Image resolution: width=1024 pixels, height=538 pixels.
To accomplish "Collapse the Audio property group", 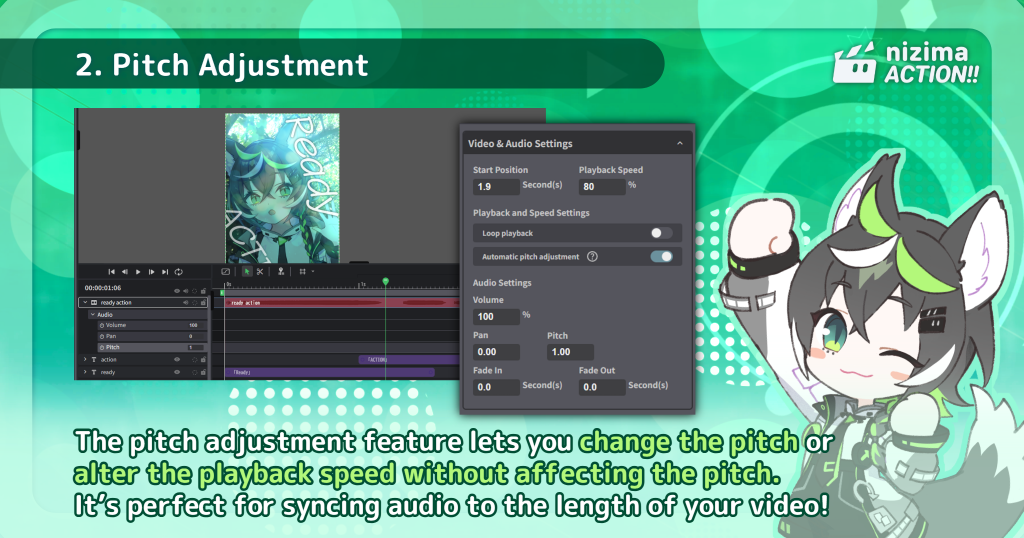I will 92,314.
